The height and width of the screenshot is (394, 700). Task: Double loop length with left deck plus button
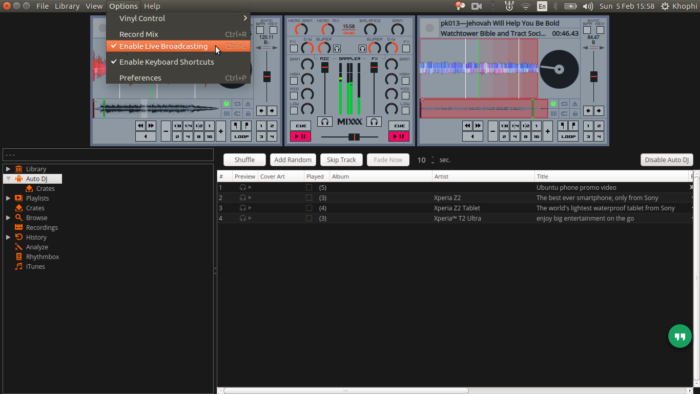[x=221, y=131]
